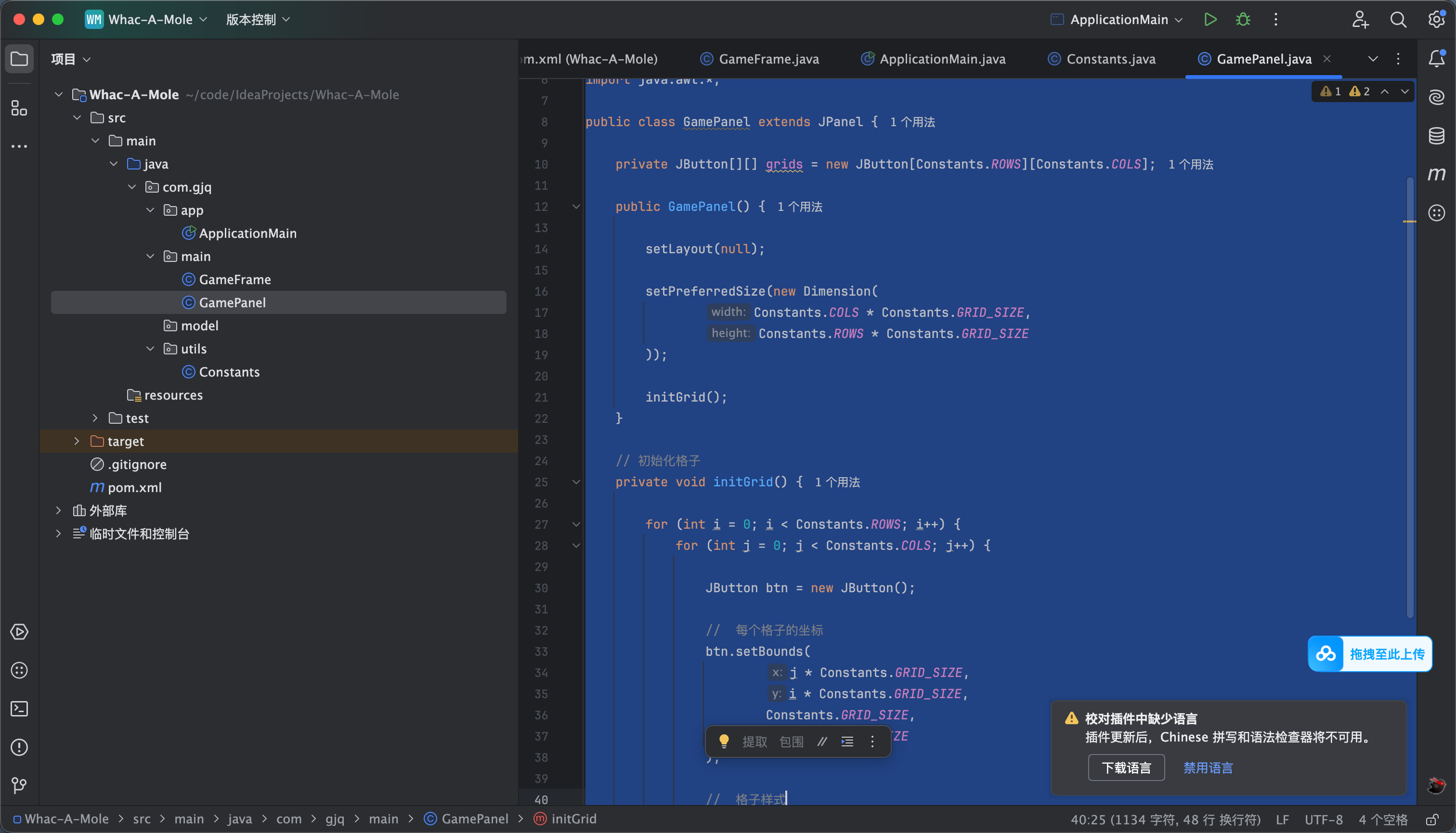Screen dimensions: 1456x833
Task: Toggle read-only lock icon in status bar
Action: 1432,819
